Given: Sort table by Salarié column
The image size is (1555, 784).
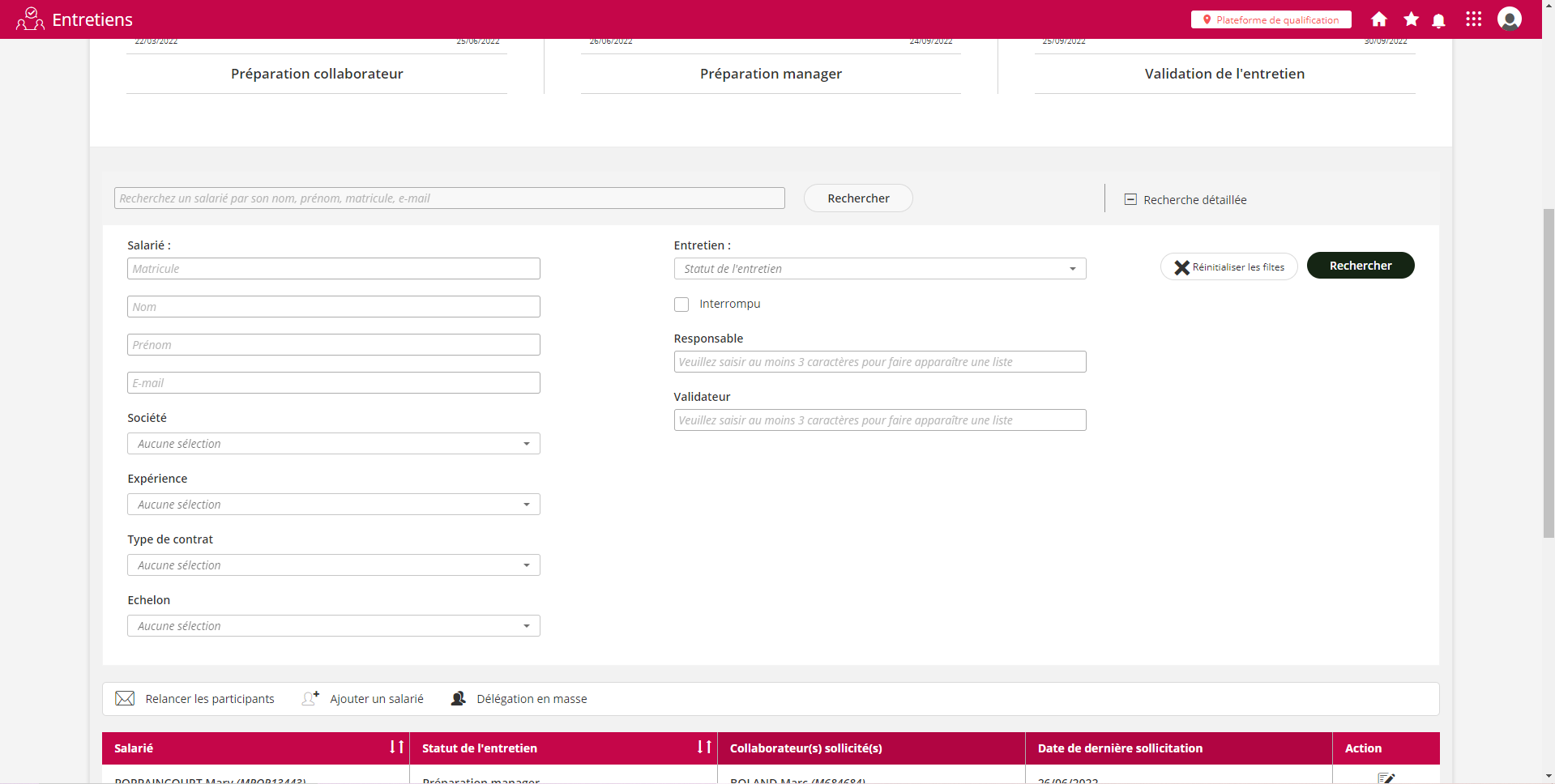Looking at the screenshot, I should (396, 747).
